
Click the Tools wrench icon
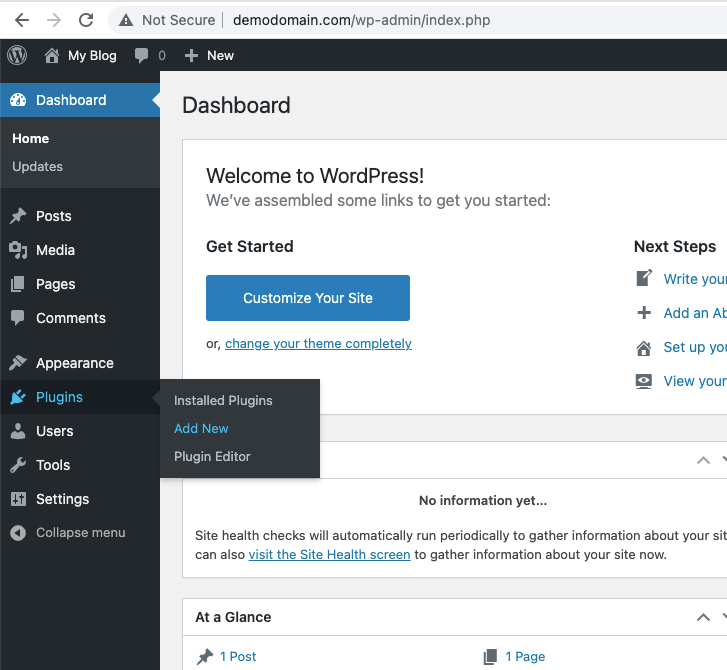click(18, 465)
